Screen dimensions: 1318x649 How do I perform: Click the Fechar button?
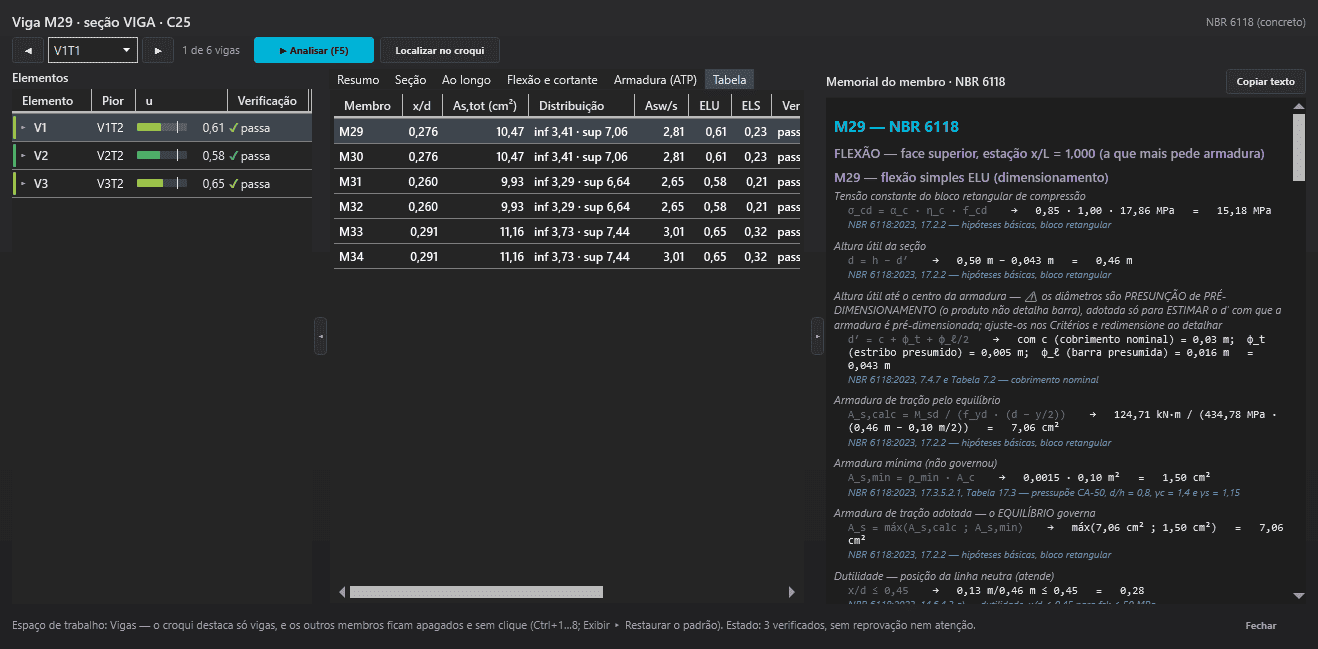[1260, 625]
